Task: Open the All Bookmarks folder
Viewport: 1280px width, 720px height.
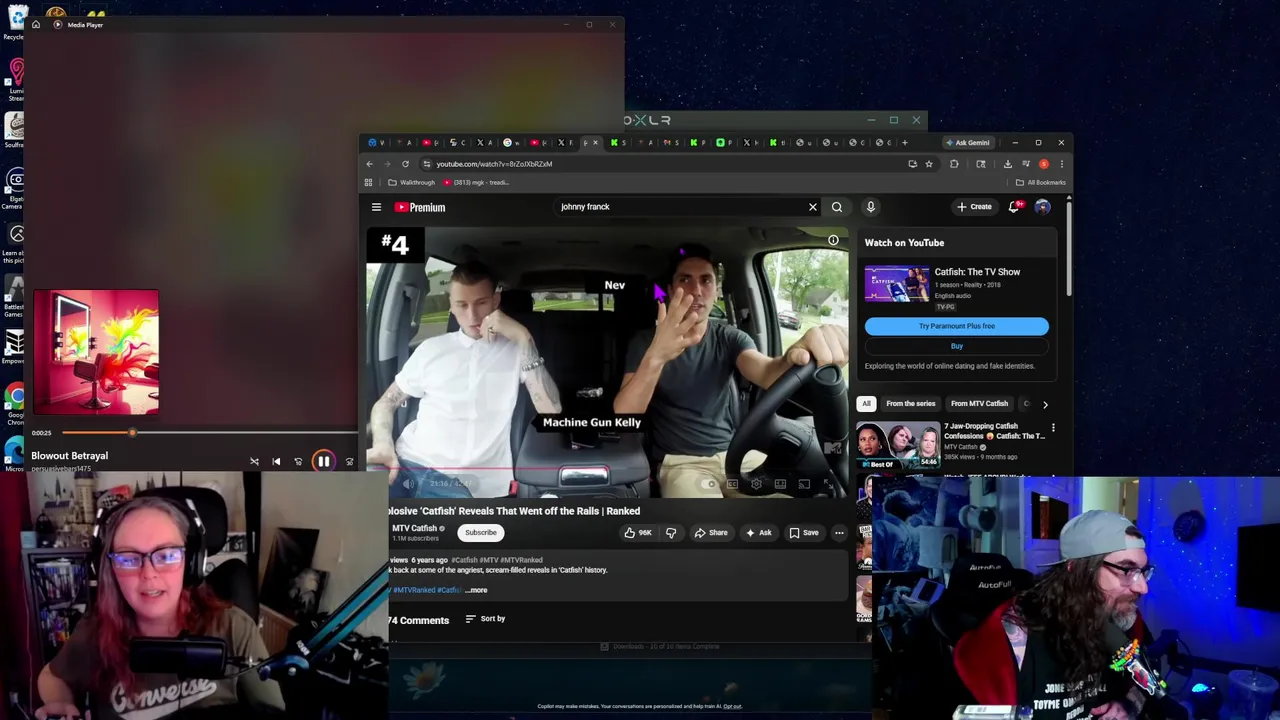Action: [x=1040, y=182]
